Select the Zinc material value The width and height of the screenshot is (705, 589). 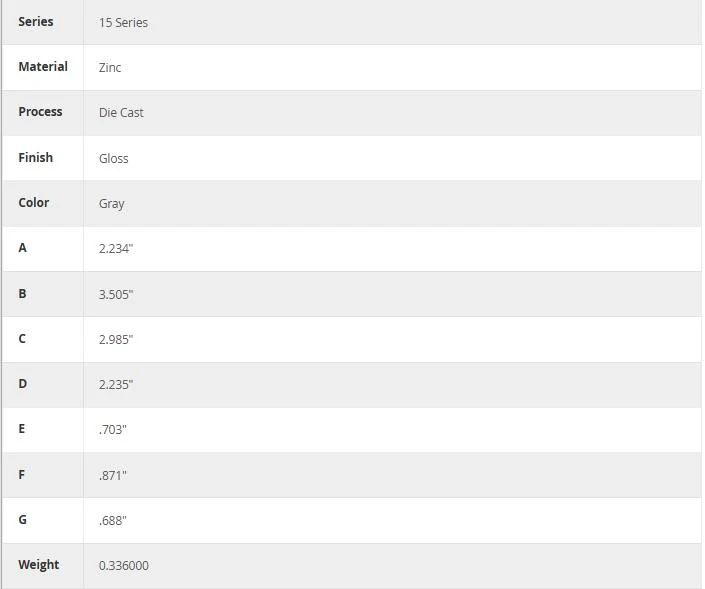pyautogui.click(x=110, y=67)
